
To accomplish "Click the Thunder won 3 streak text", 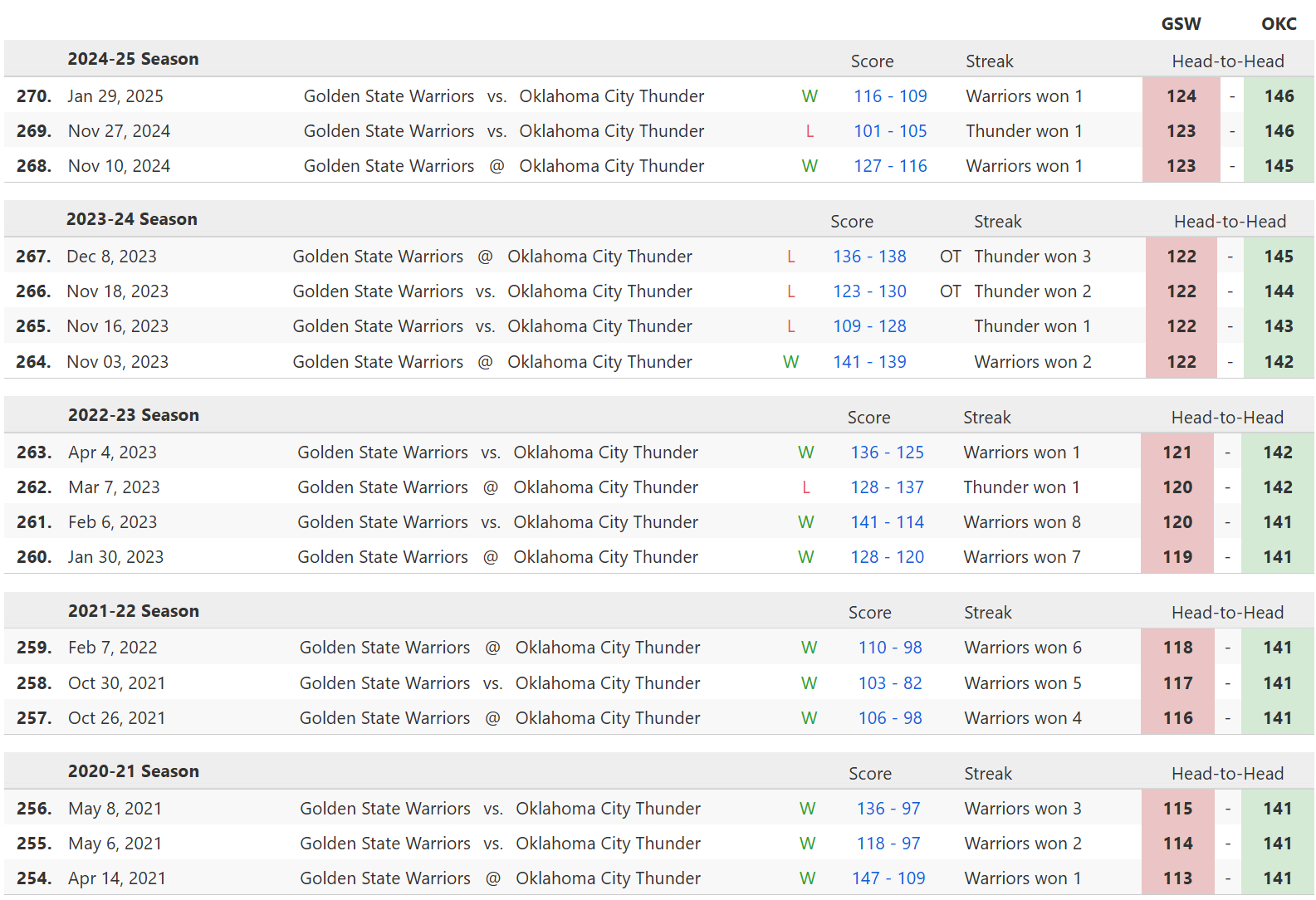I will 1032,257.
